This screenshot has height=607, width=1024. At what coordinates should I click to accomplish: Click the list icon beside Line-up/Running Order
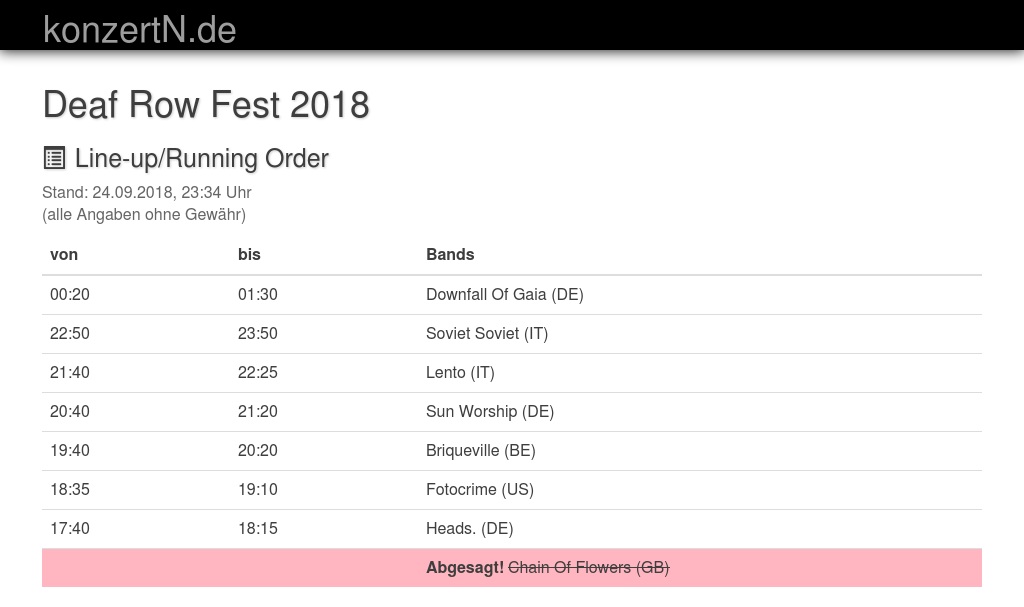coord(54,158)
